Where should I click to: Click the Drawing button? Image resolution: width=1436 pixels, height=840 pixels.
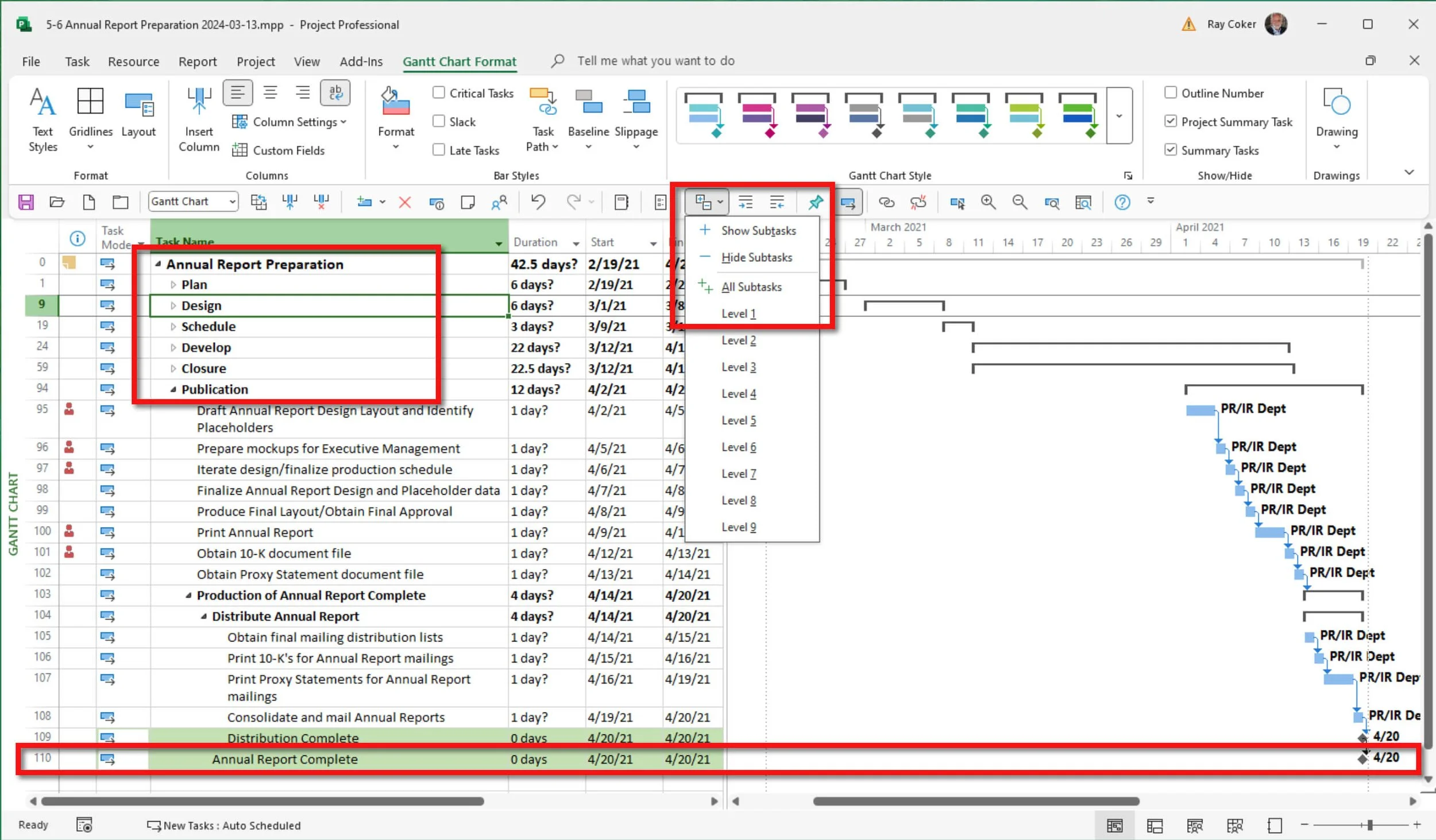tap(1337, 119)
